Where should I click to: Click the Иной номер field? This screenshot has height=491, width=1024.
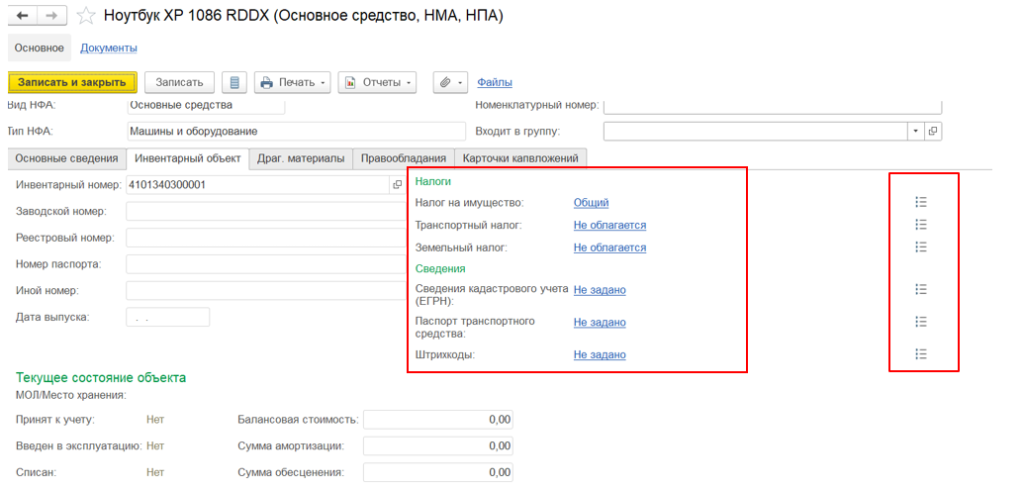tap(266, 291)
